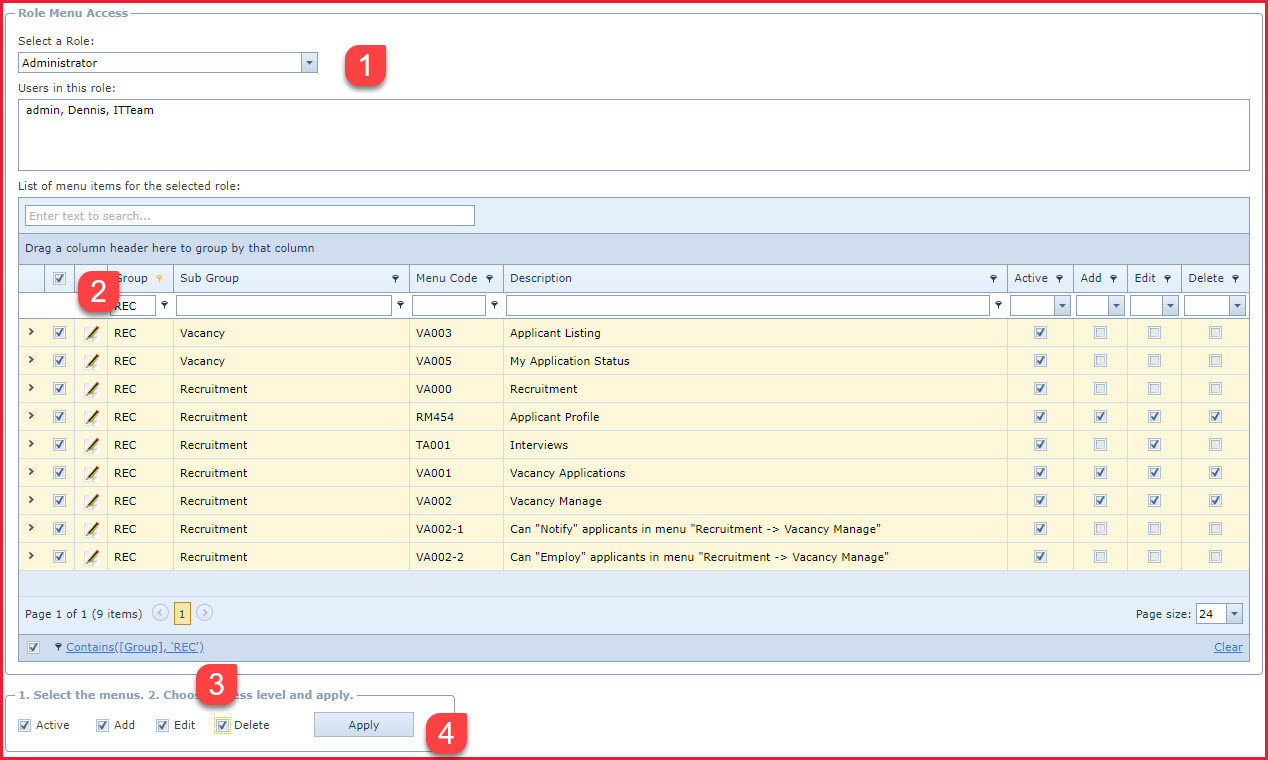Open edit pencil for RM454 Applicant Profile
This screenshot has height=760, width=1268.
pos(92,417)
